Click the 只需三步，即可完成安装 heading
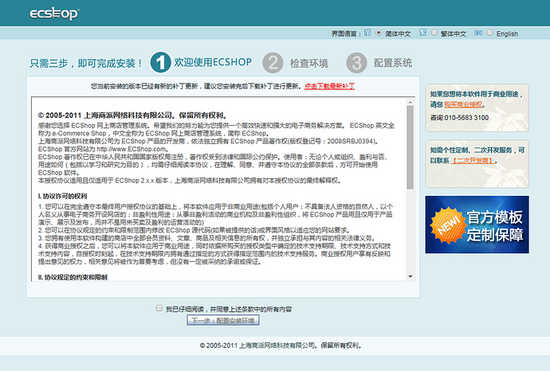The width and height of the screenshot is (550, 371). point(86,63)
